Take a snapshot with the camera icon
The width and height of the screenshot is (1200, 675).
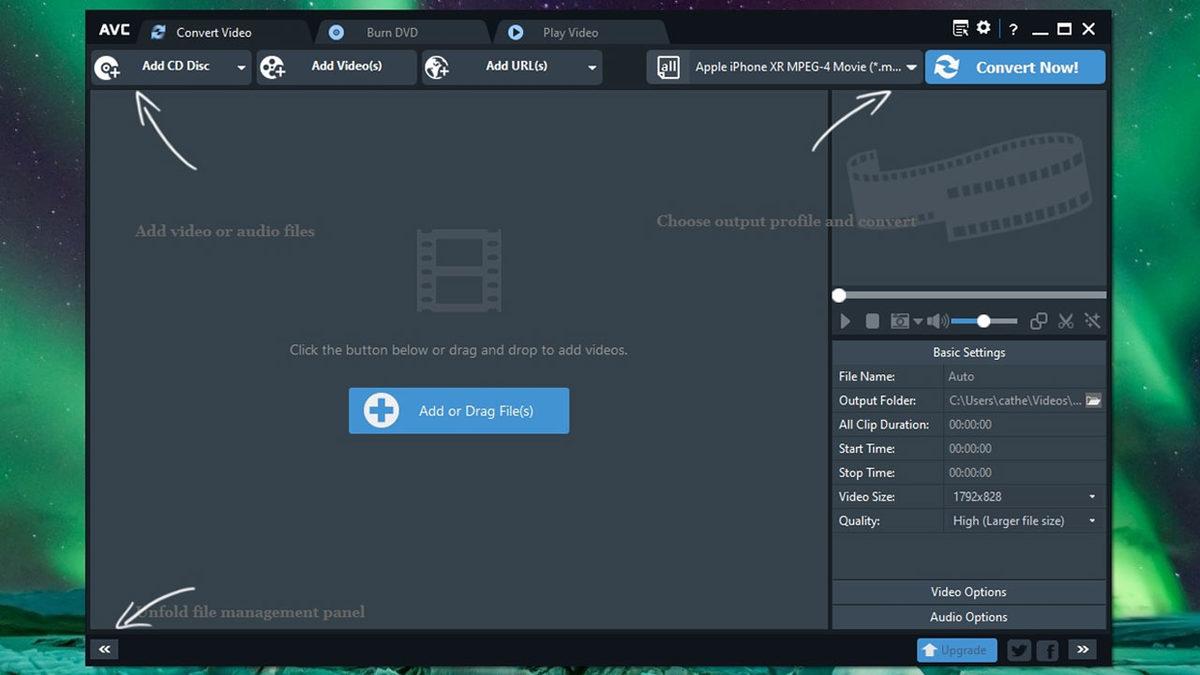(x=900, y=320)
